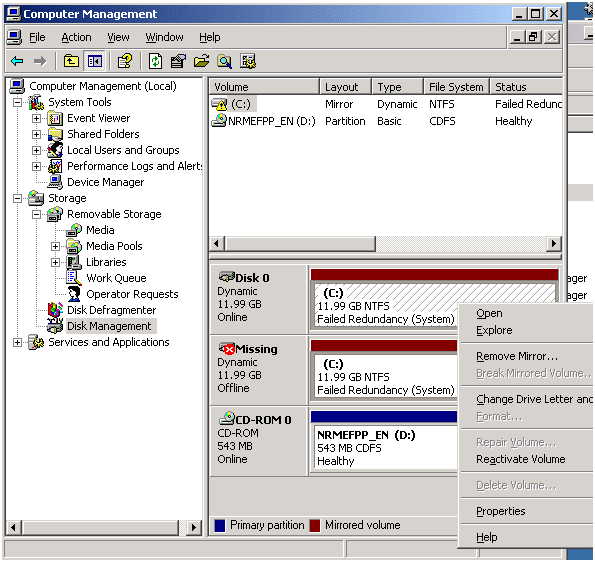
Task: Click the Back arrow toolbar icon
Action: point(17,61)
